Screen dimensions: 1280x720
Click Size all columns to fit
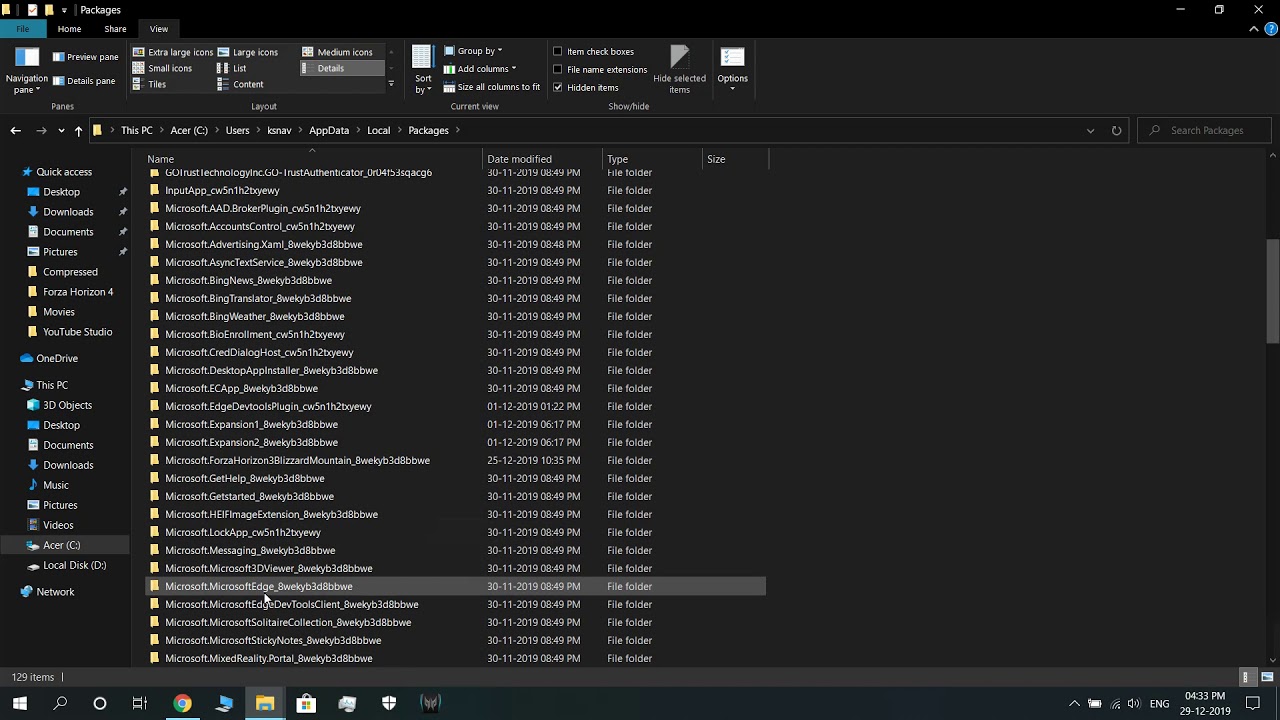(491, 87)
